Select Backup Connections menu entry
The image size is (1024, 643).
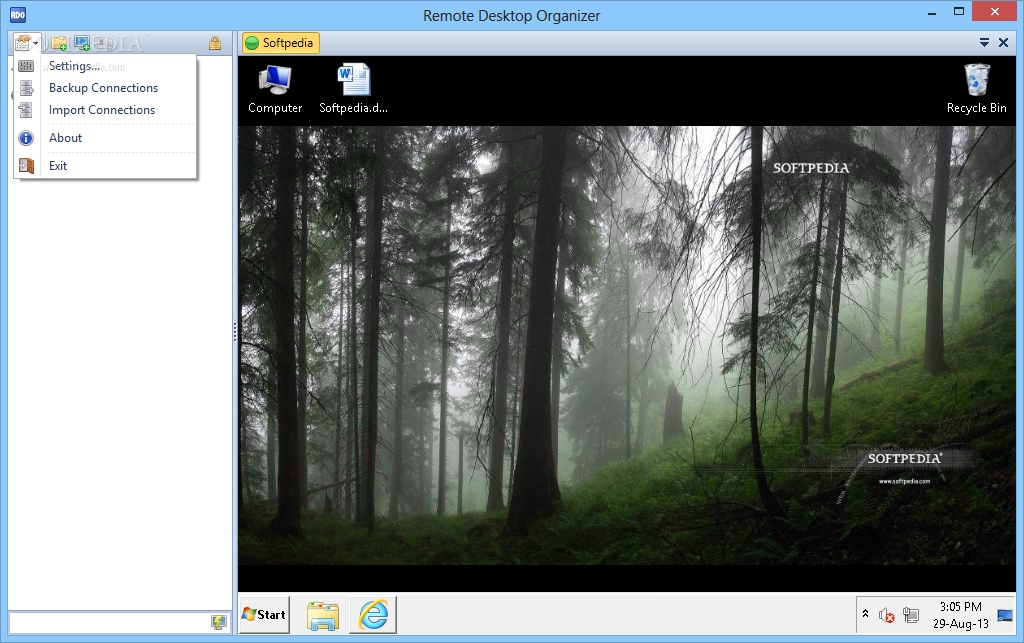pos(105,87)
